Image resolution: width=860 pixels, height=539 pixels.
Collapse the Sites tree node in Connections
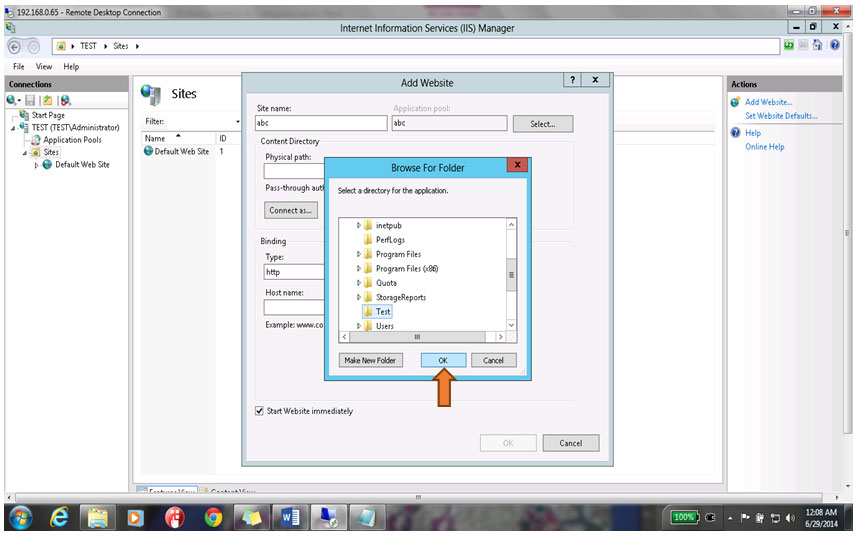pyautogui.click(x=25, y=153)
